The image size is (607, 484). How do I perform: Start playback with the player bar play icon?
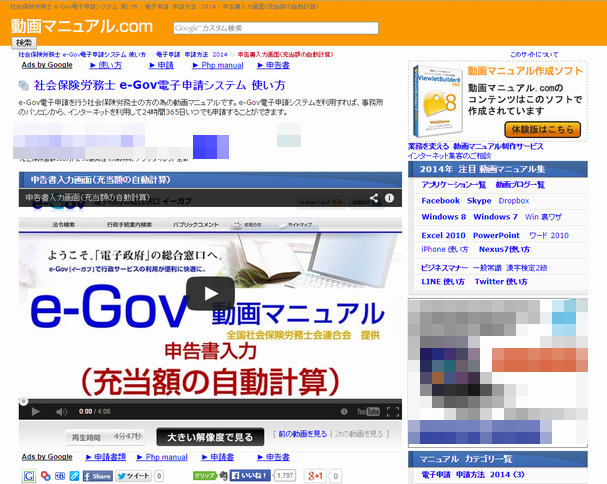pos(35,412)
